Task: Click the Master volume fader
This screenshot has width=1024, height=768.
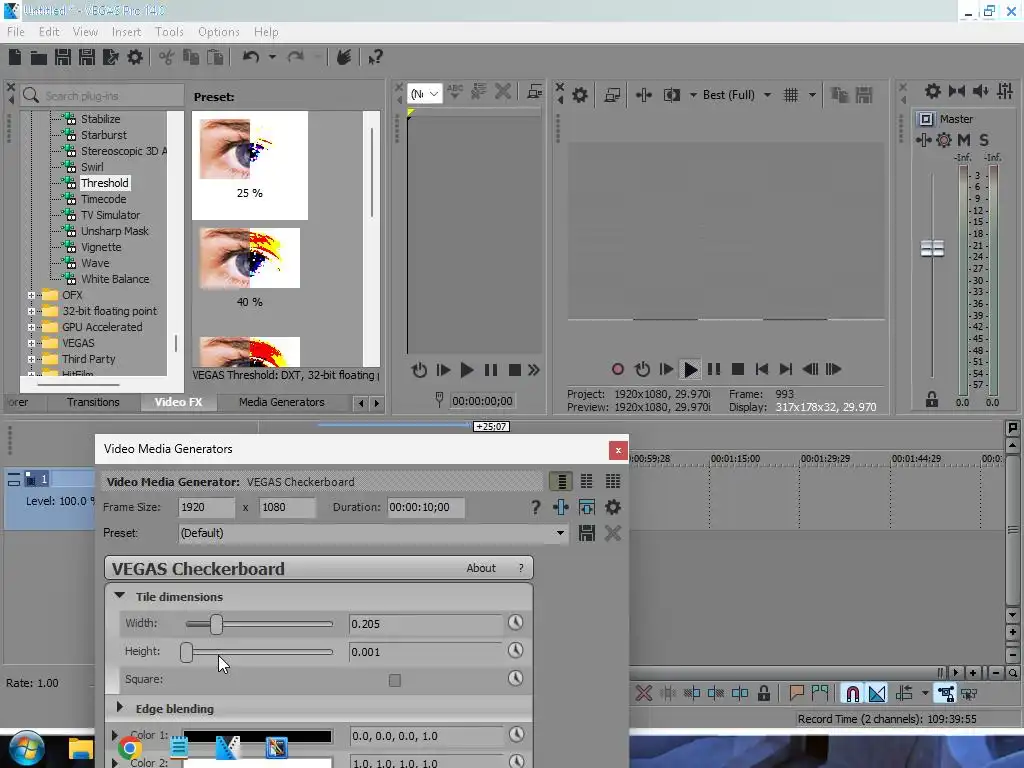Action: pyautogui.click(x=932, y=248)
